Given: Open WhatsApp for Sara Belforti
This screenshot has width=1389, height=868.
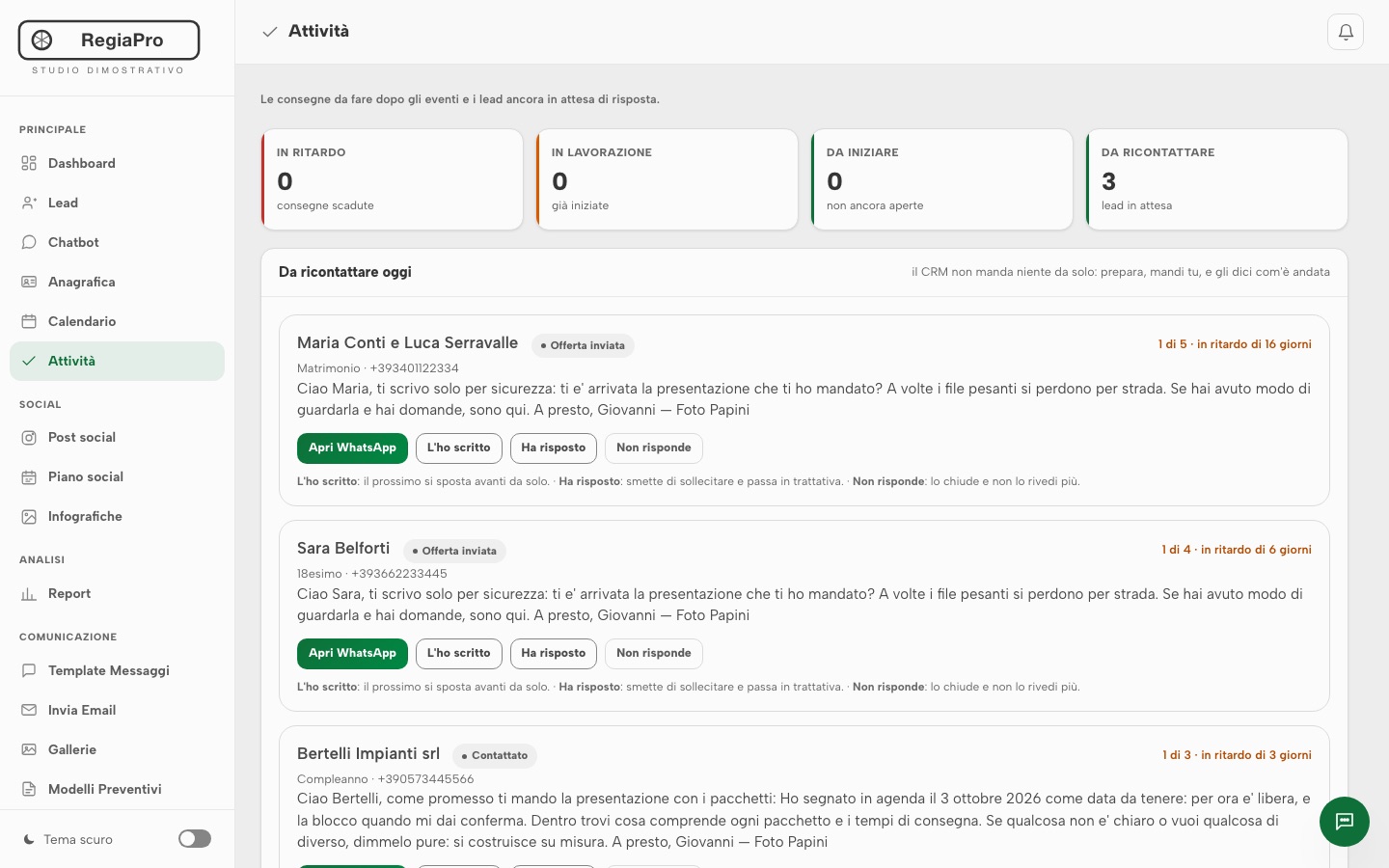Looking at the screenshot, I should (352, 653).
